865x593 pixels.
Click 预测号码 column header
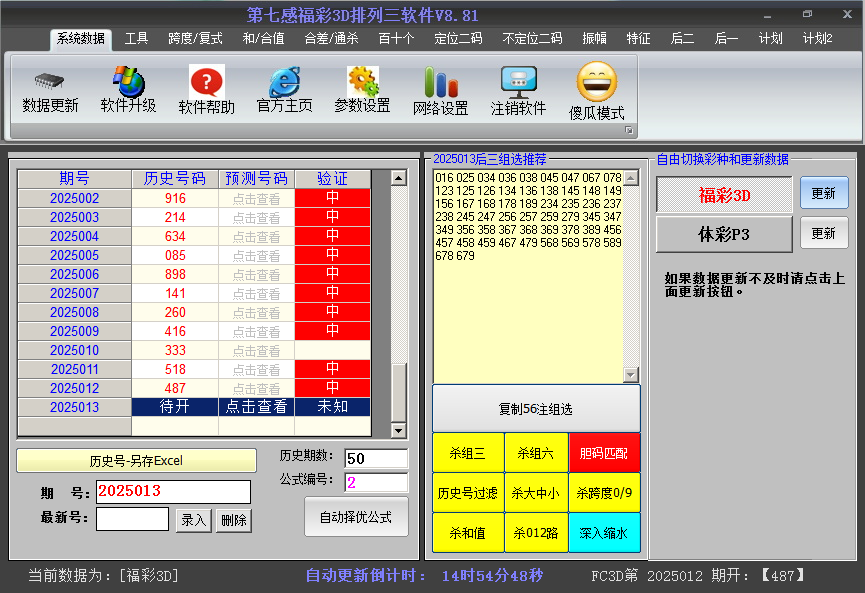(x=257, y=178)
